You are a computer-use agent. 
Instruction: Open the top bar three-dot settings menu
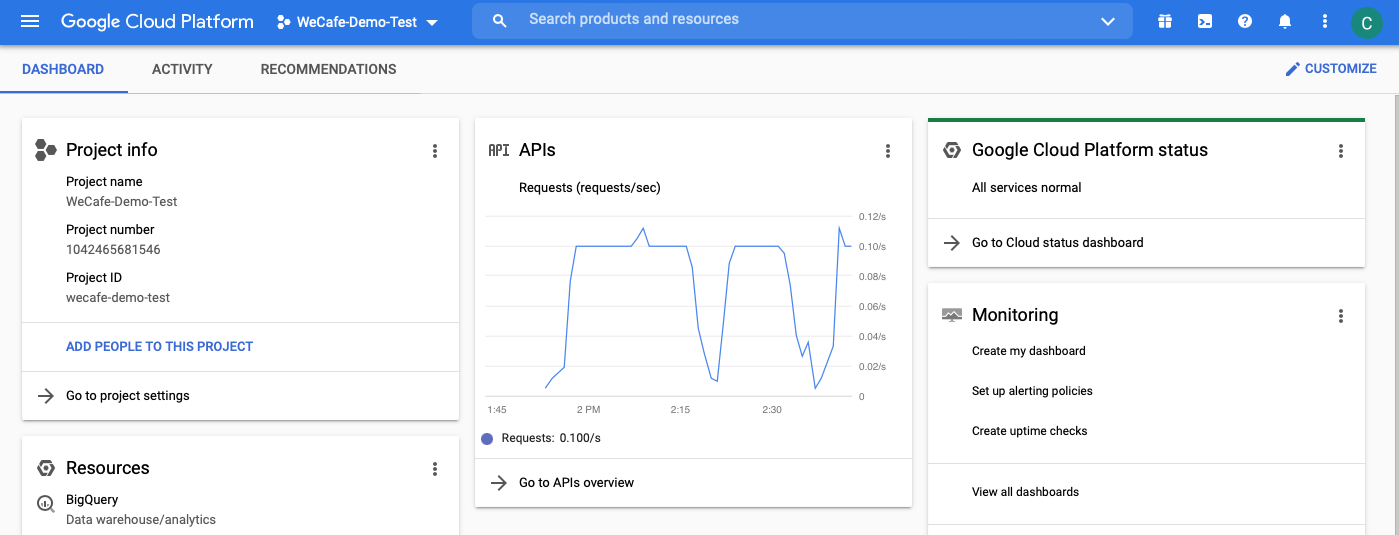pyautogui.click(x=1325, y=21)
